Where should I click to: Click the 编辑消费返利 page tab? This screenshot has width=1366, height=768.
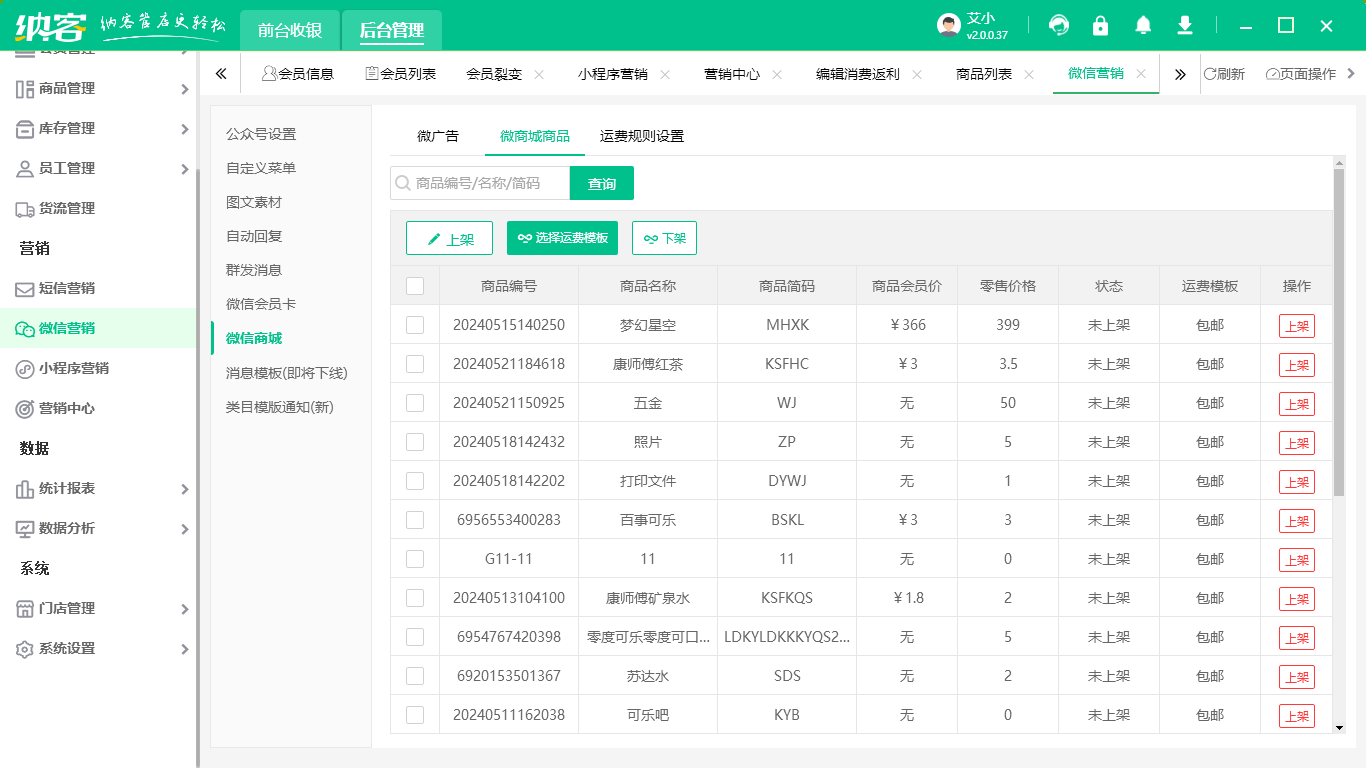pos(858,74)
